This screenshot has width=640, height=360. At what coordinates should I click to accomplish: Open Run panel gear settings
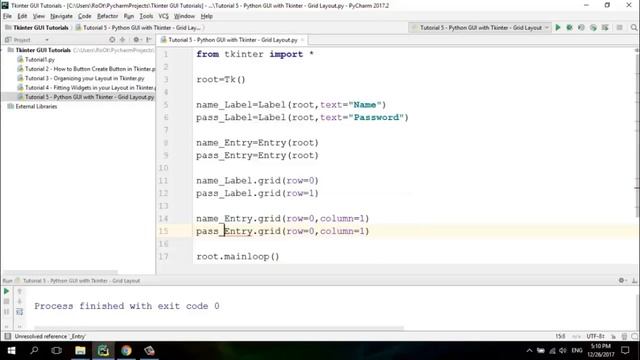tap(622, 280)
